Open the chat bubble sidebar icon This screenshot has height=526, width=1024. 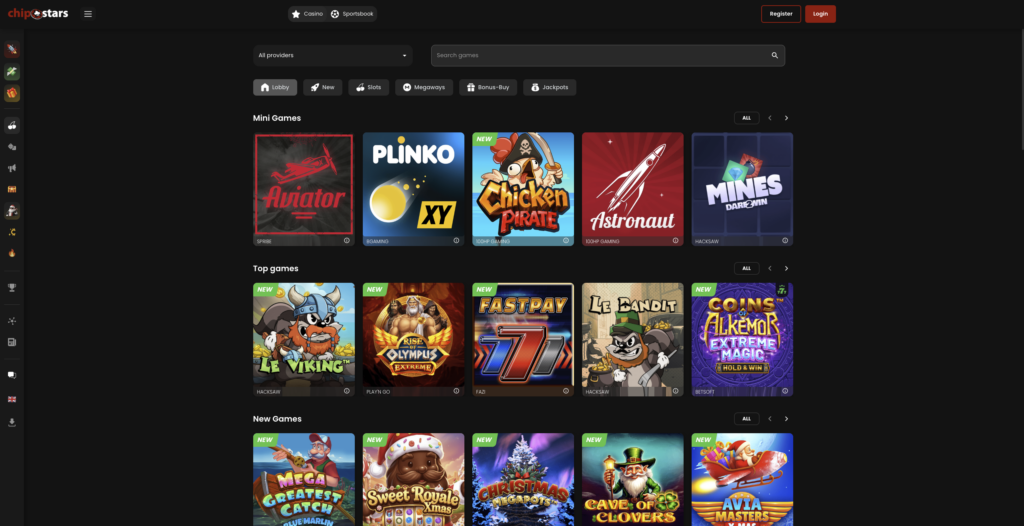coord(12,375)
